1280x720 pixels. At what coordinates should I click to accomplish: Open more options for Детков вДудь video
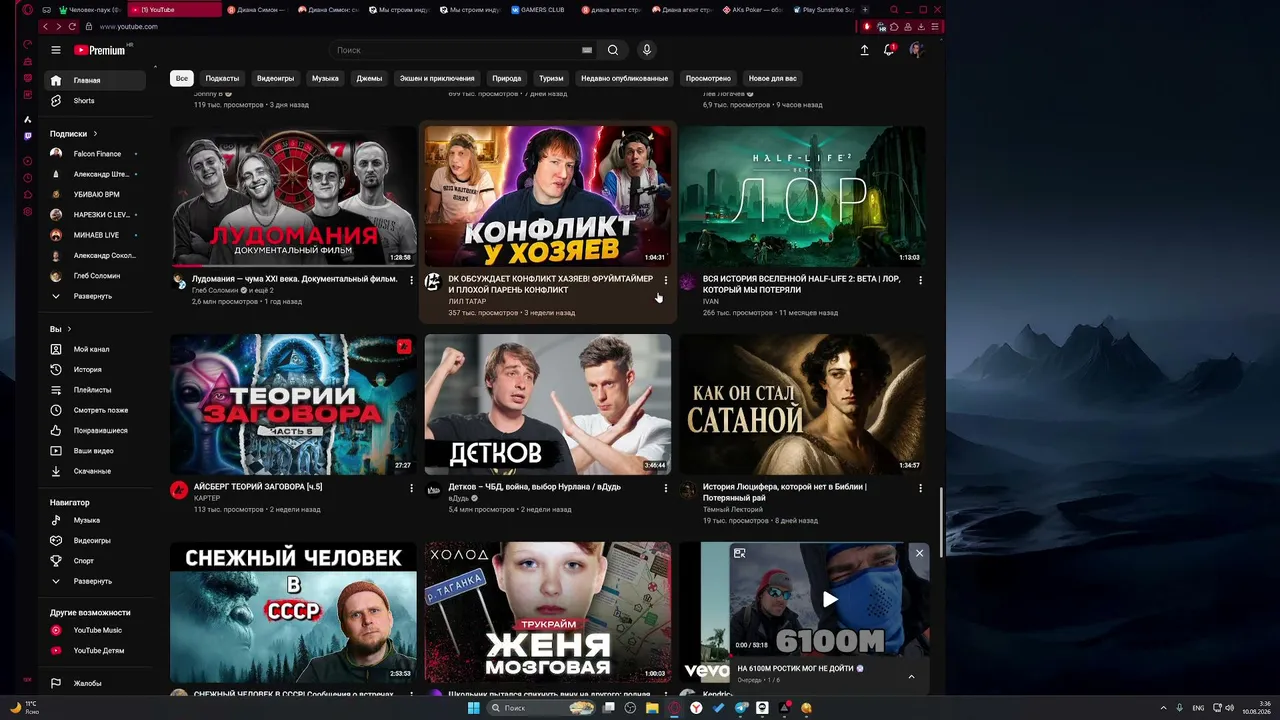pos(666,488)
